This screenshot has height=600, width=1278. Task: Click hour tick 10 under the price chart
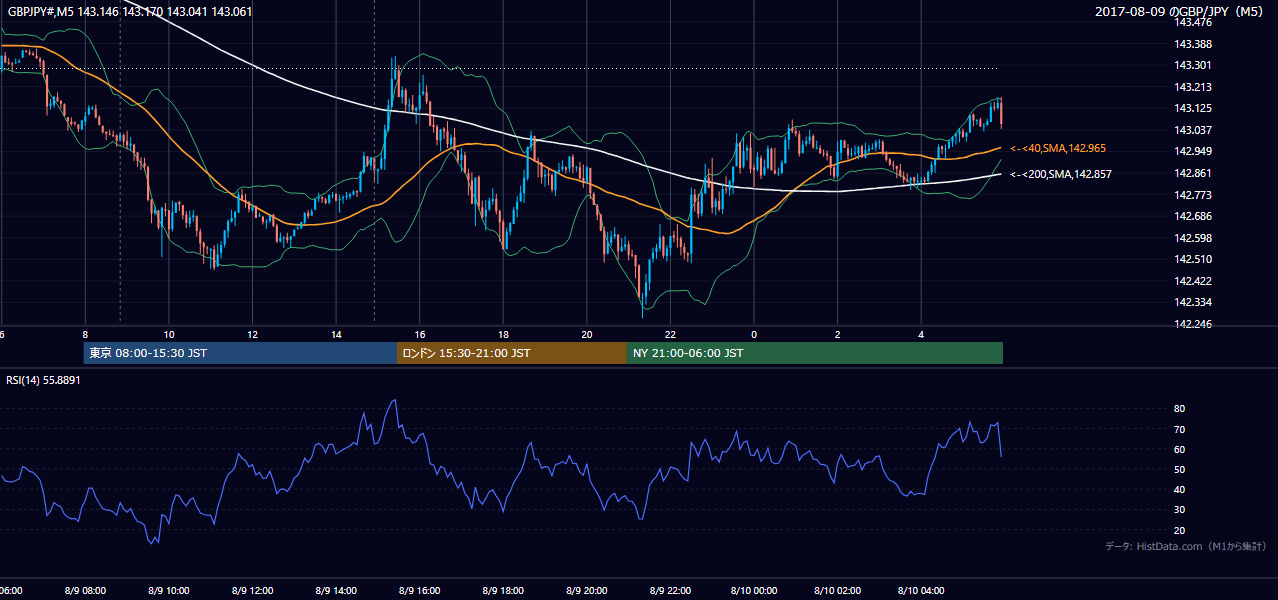pyautogui.click(x=169, y=335)
